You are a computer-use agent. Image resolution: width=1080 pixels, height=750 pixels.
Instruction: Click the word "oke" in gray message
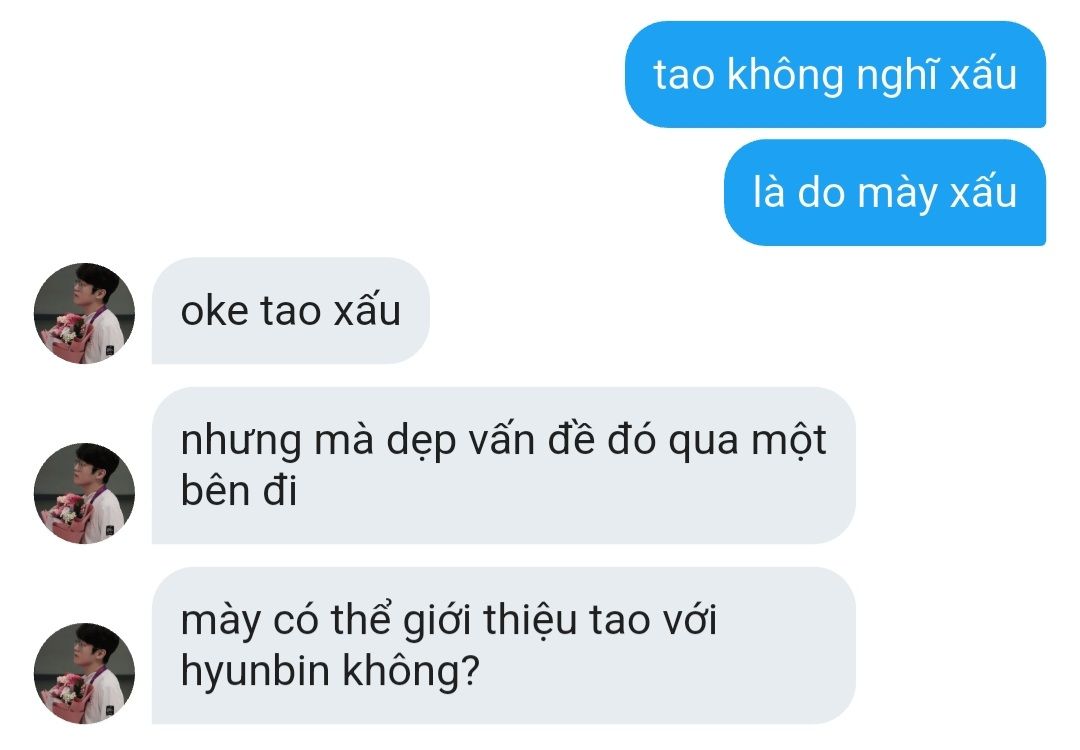[x=214, y=311]
